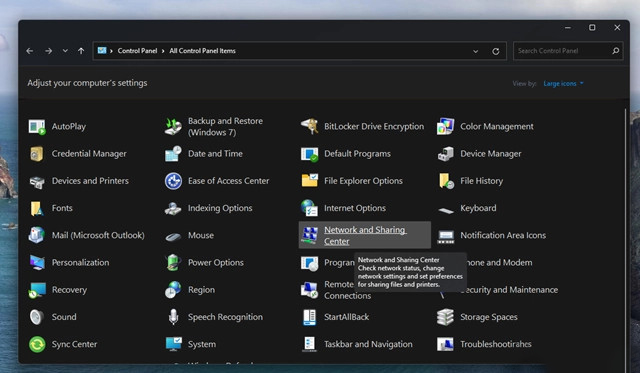Open the Power Options battery icon
The width and height of the screenshot is (640, 373).
tap(173, 262)
